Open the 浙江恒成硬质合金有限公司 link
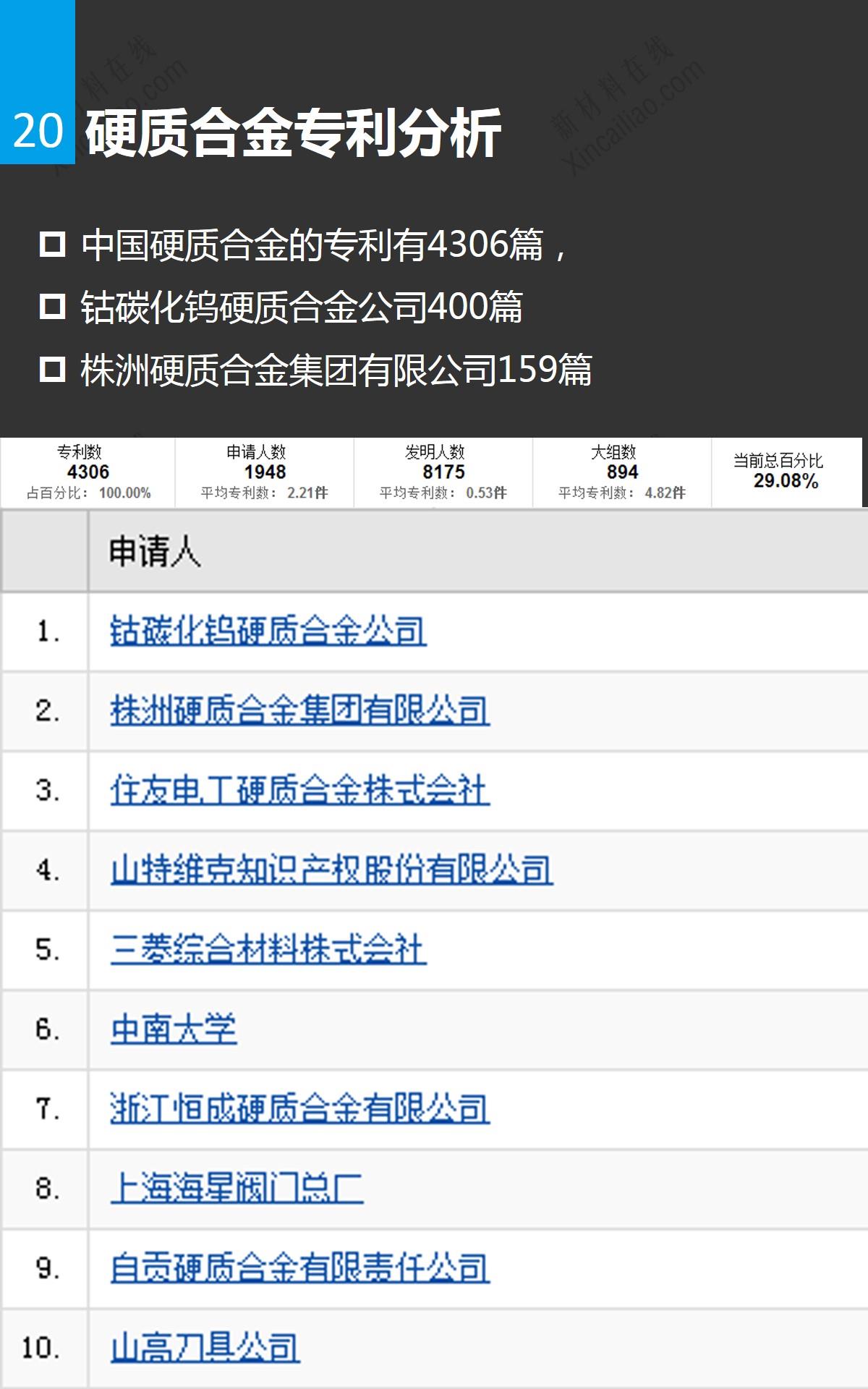Viewport: 868px width, 1389px height. point(299,1108)
